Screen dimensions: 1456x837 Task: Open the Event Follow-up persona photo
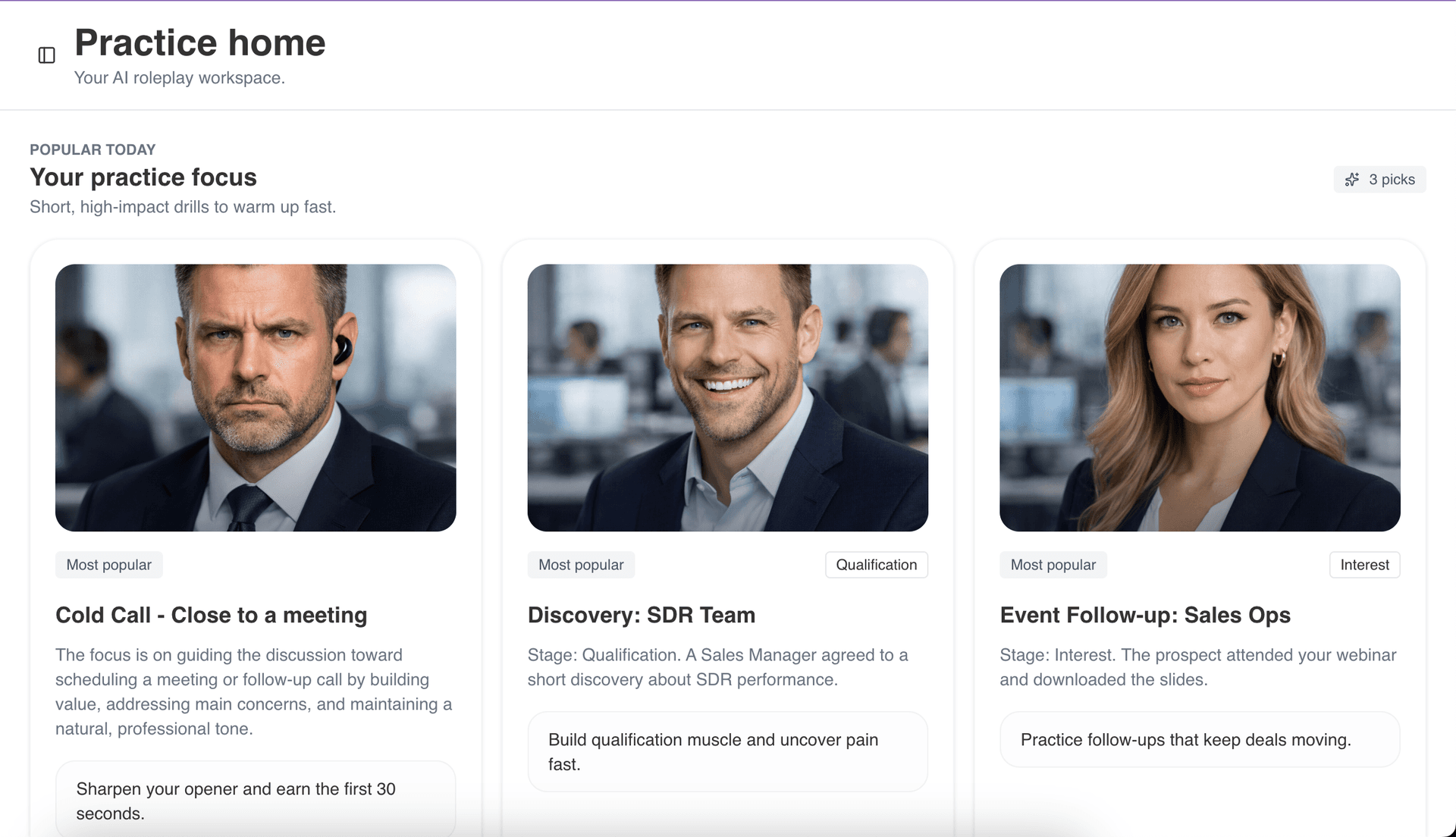1200,397
